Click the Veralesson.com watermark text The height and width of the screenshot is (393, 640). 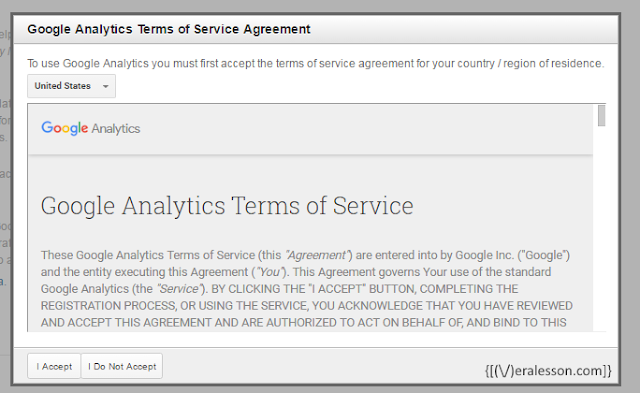(x=548, y=370)
